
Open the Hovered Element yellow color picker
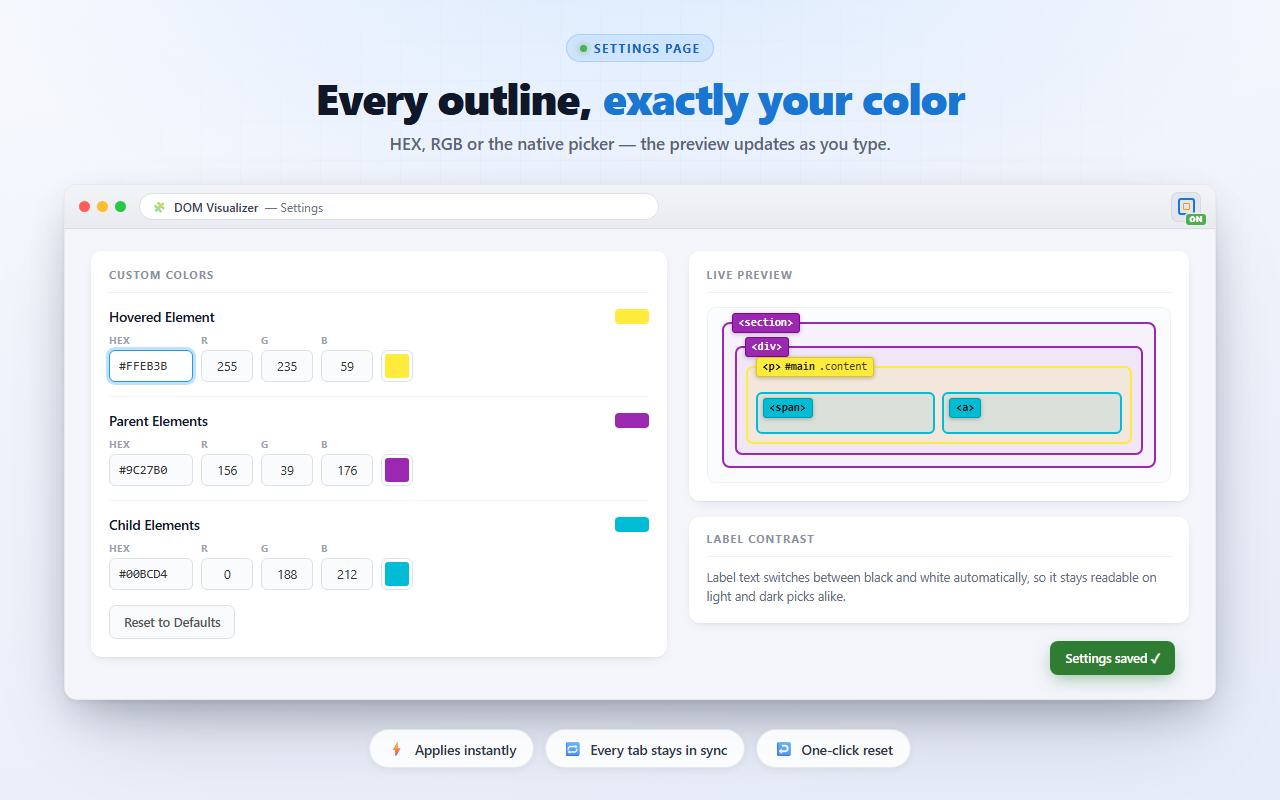pos(397,366)
